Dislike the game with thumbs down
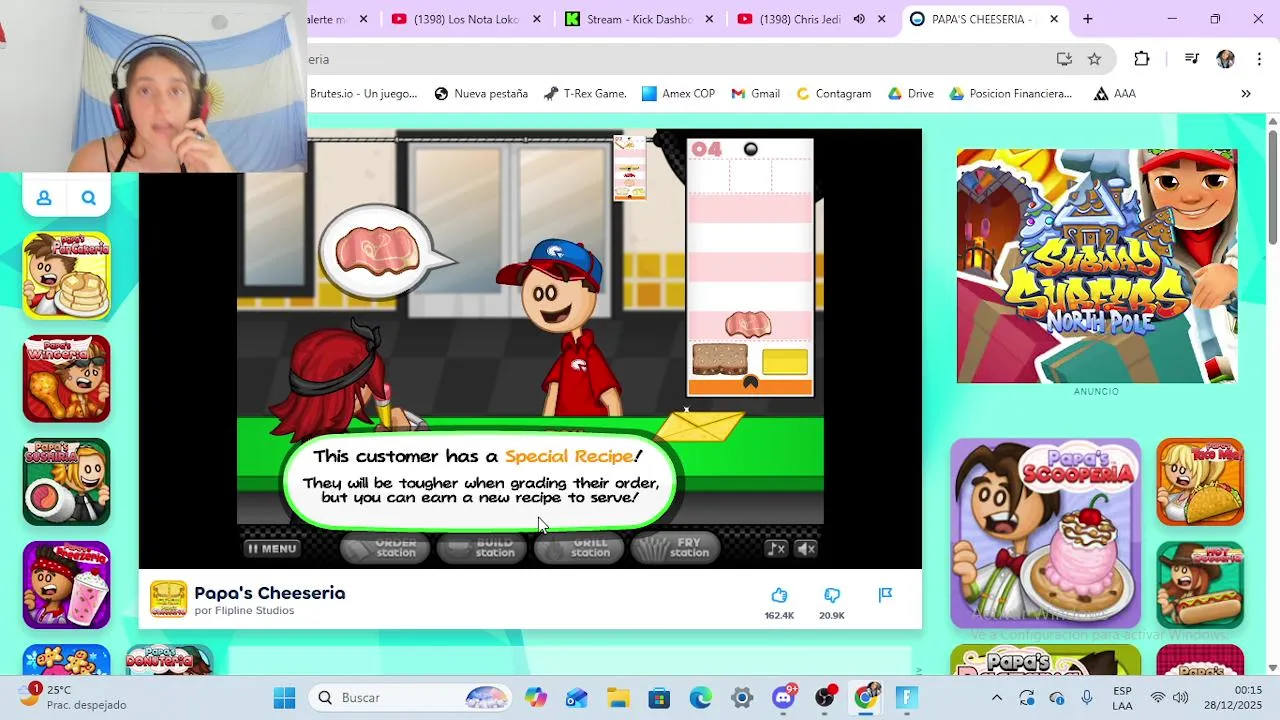This screenshot has height=720, width=1280. click(x=832, y=596)
